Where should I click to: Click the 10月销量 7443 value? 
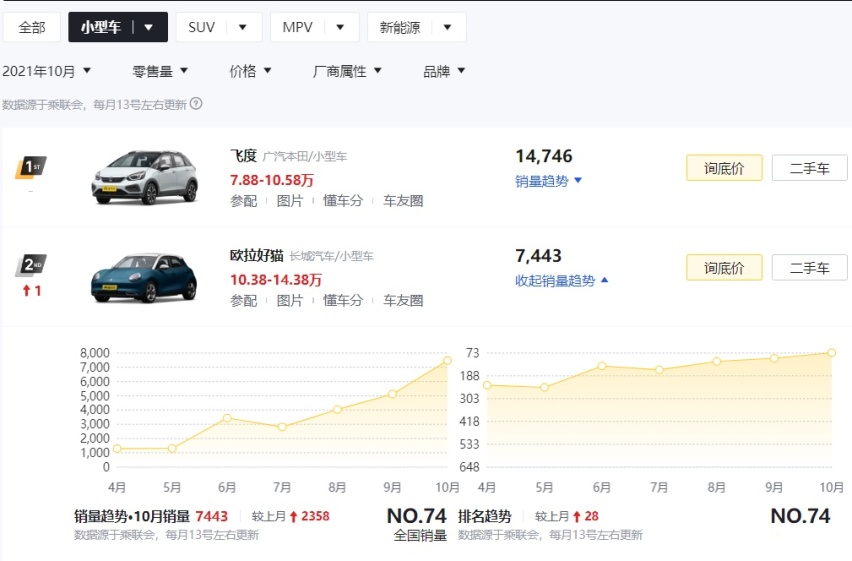tap(211, 516)
